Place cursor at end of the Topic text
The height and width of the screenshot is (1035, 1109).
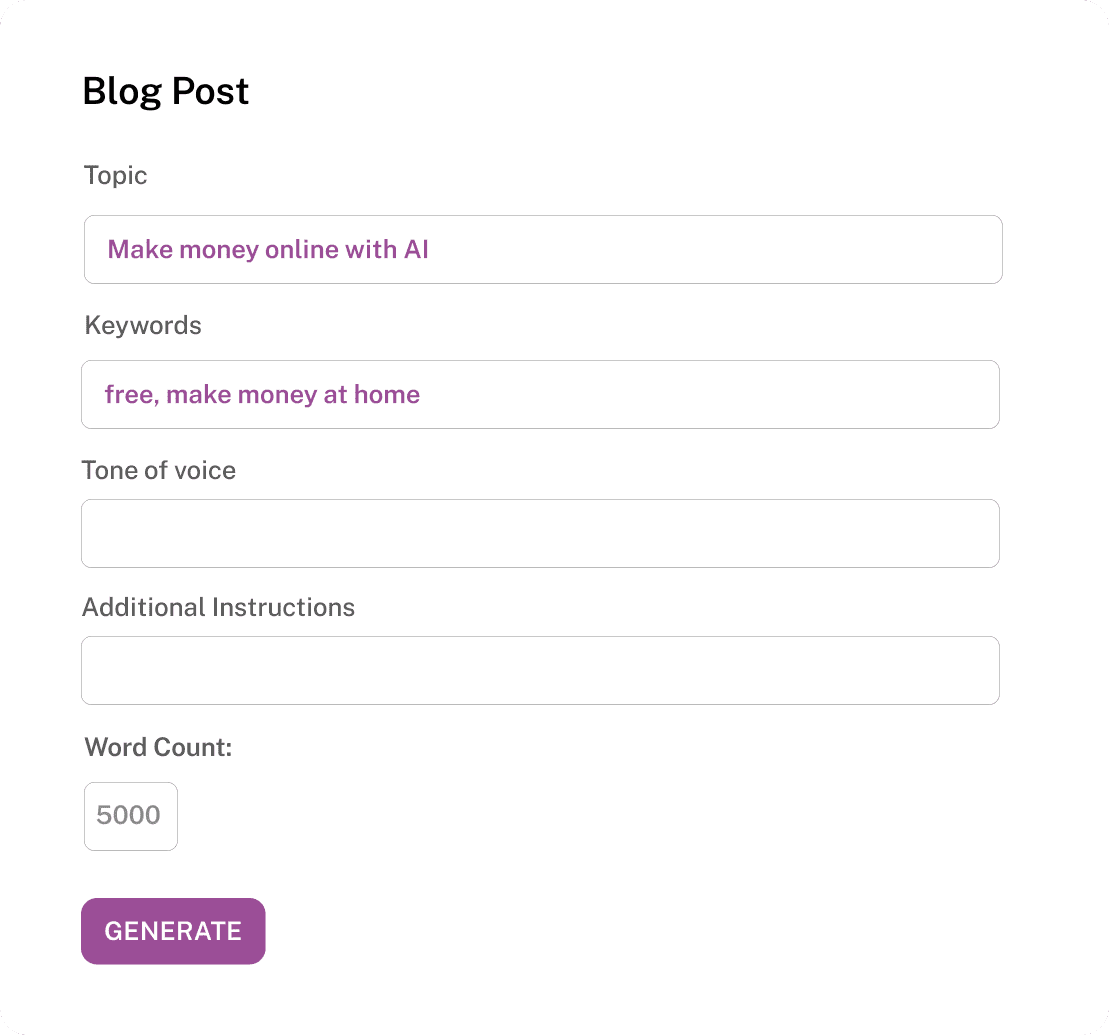coord(435,249)
